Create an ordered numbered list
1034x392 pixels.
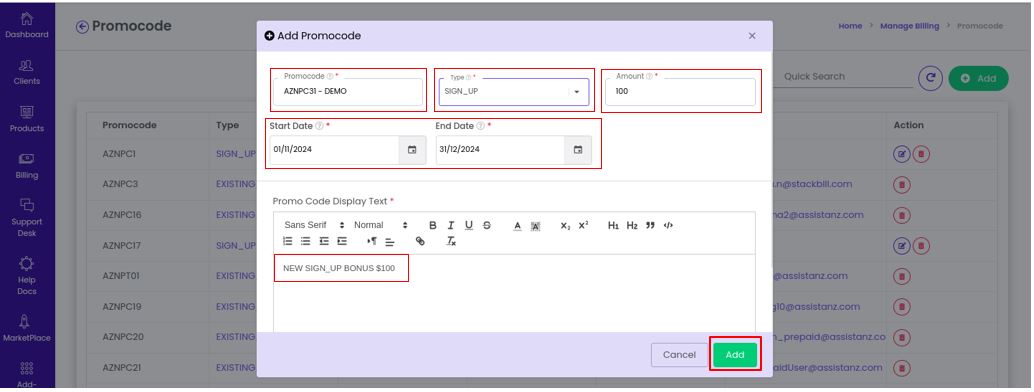point(288,242)
